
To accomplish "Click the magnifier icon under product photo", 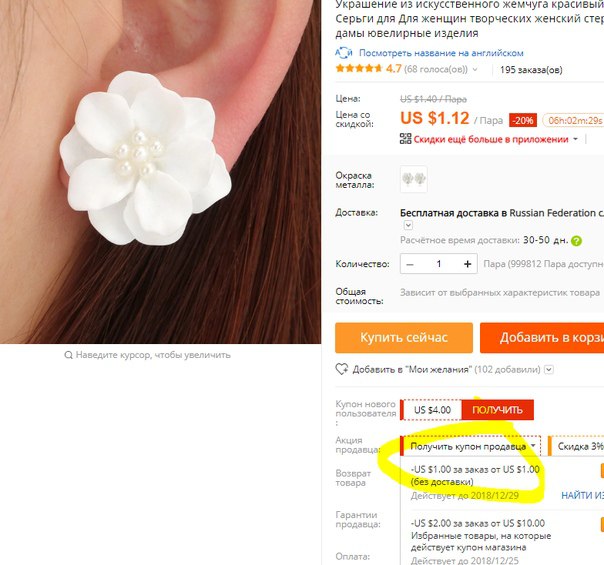I will 68,355.
